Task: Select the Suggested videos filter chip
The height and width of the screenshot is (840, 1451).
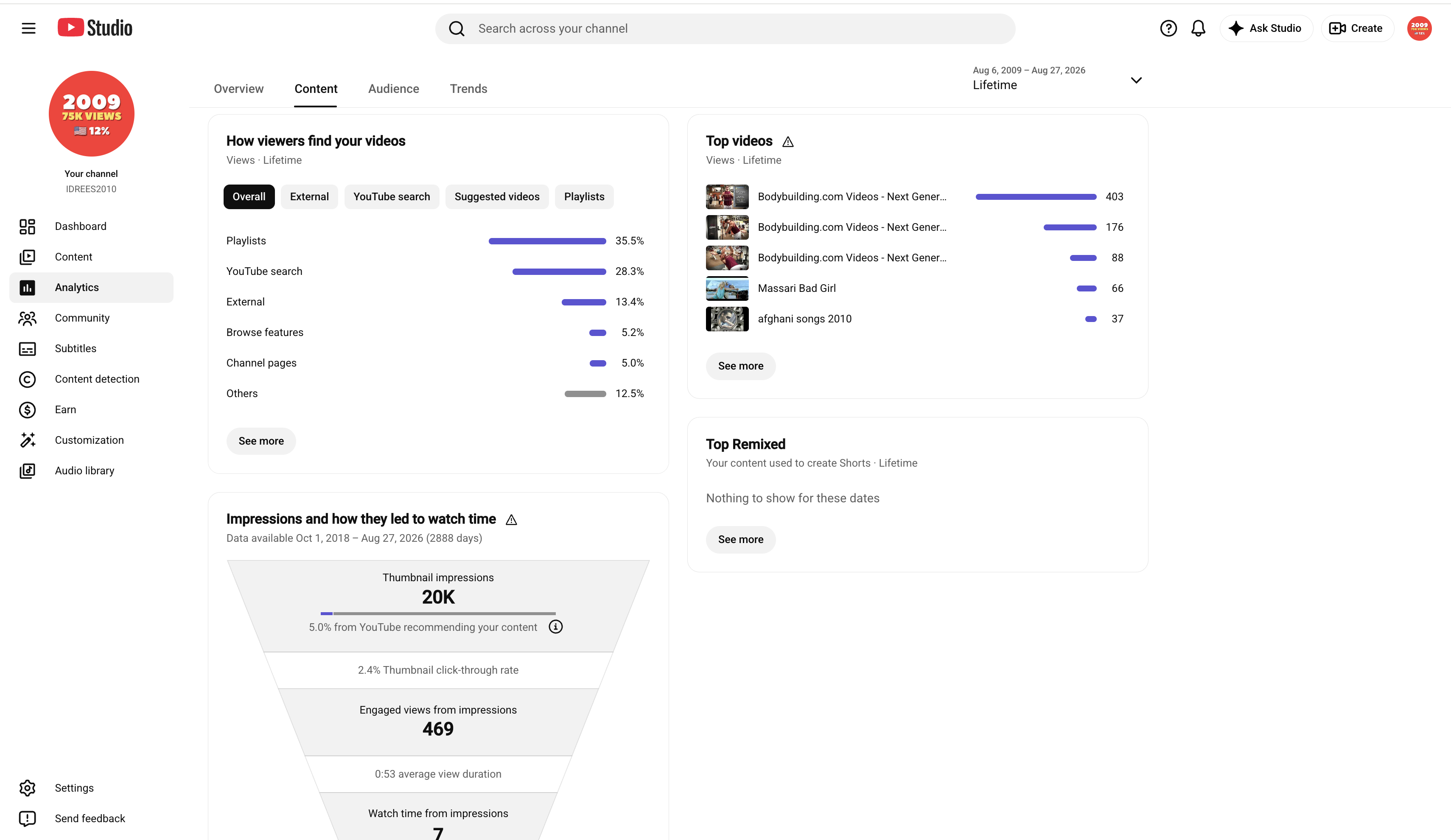Action: click(497, 196)
